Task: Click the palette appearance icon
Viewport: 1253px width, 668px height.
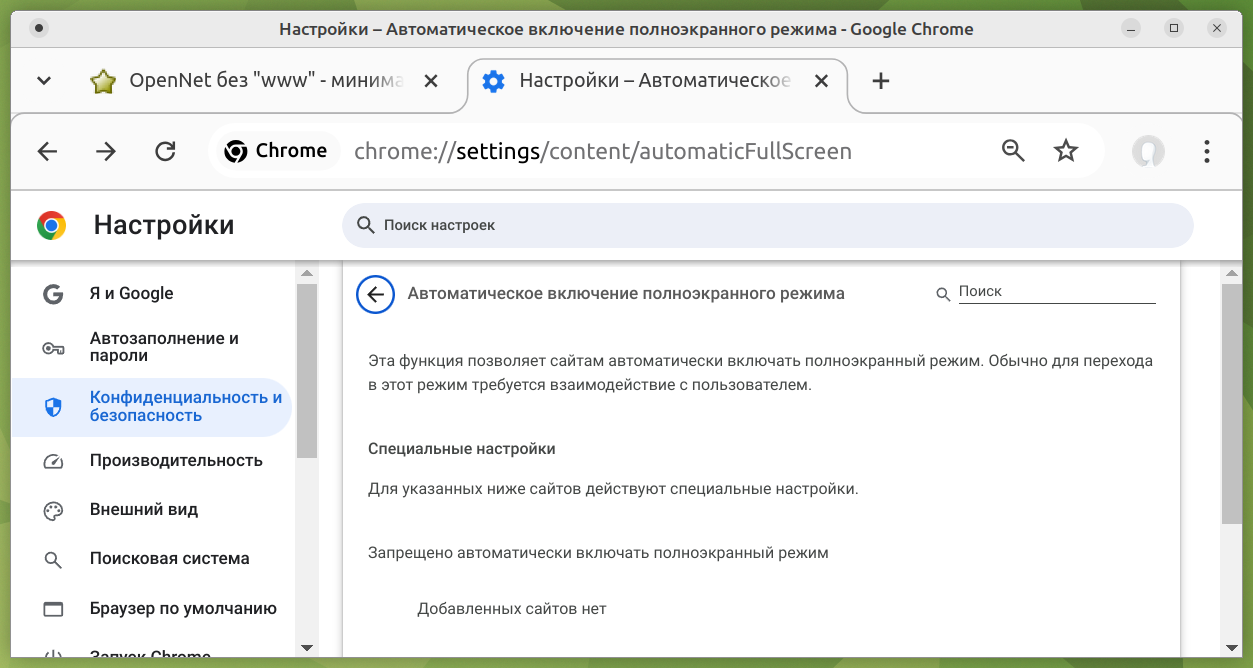Action: (x=53, y=511)
